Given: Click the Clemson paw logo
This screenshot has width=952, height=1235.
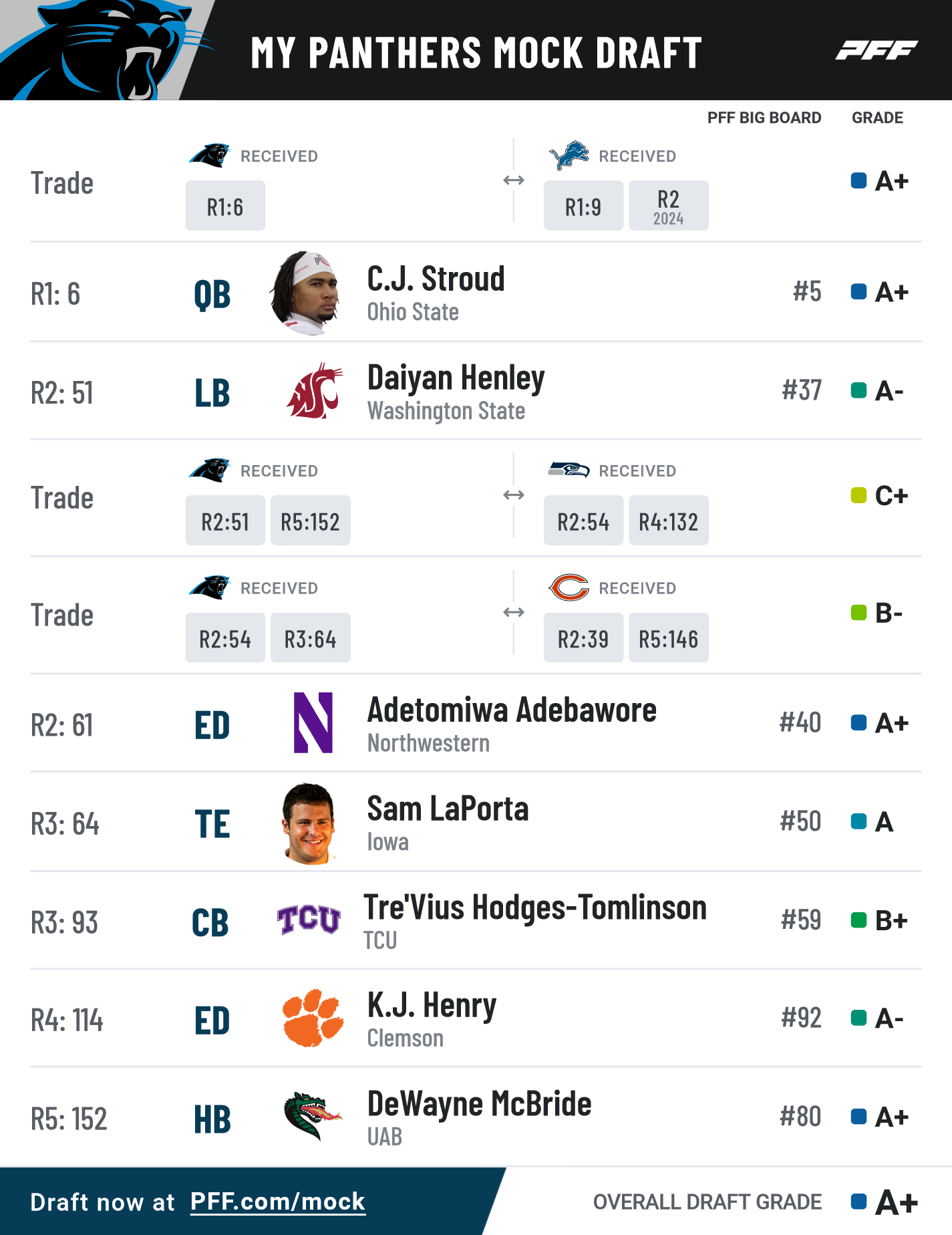Looking at the screenshot, I should point(313,1017).
